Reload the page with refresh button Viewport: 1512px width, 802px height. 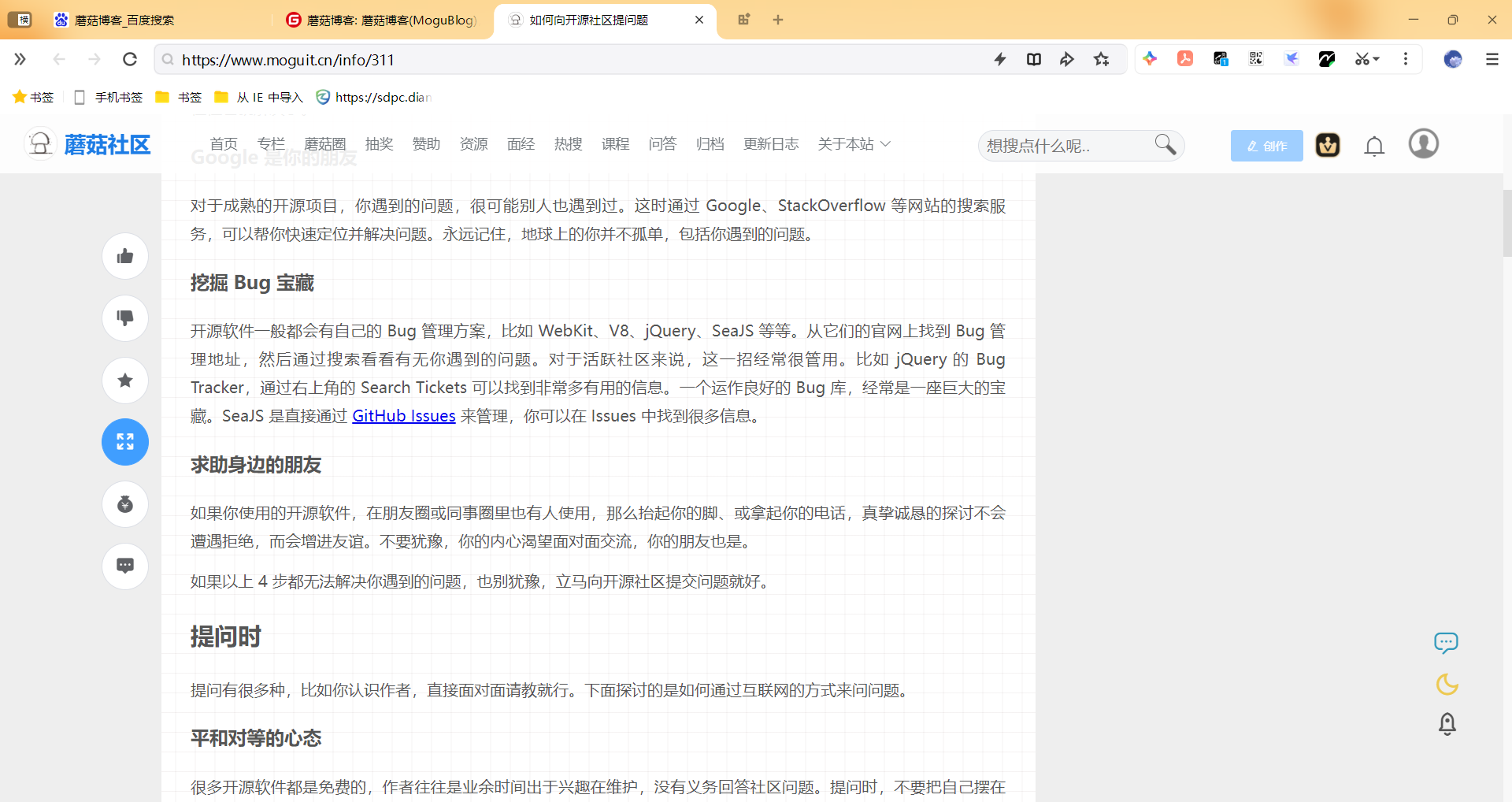[130, 59]
